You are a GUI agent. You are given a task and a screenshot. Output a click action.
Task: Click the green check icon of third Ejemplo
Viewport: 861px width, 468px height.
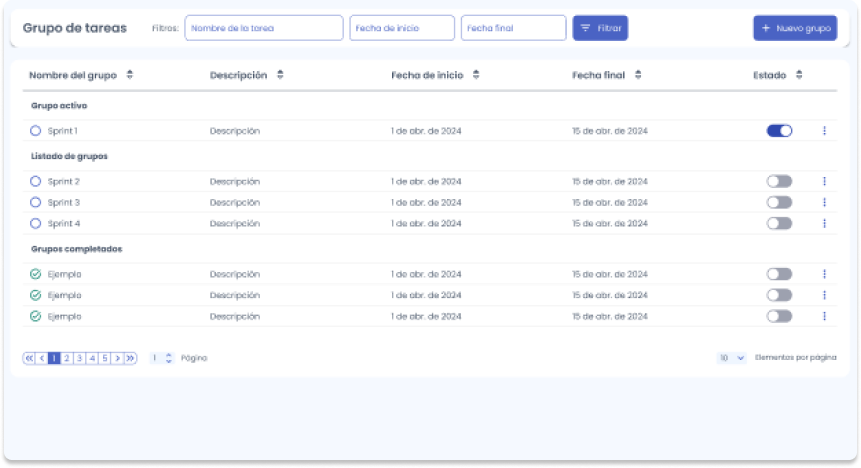[x=36, y=316]
